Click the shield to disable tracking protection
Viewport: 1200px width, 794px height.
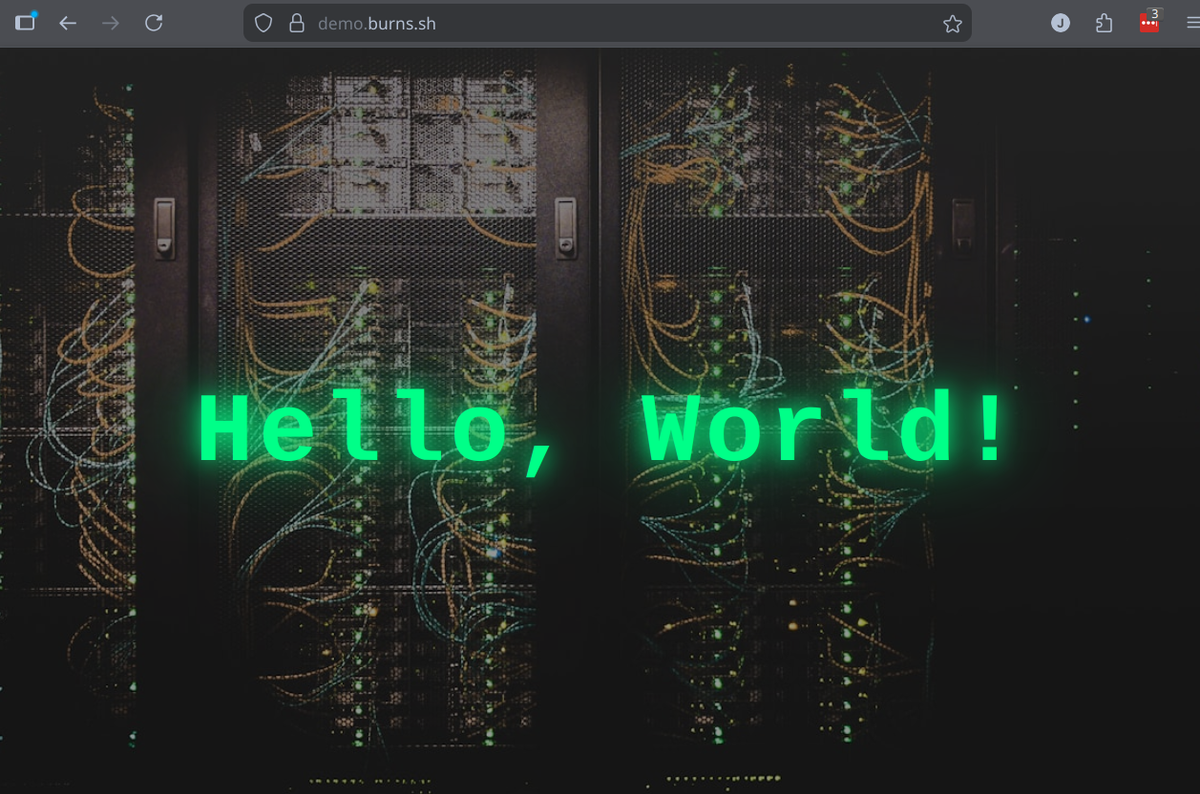(x=262, y=22)
